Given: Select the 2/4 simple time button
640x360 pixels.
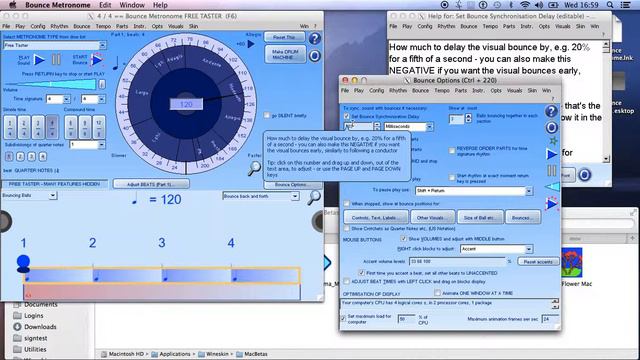Looking at the screenshot, I should click(24, 127).
